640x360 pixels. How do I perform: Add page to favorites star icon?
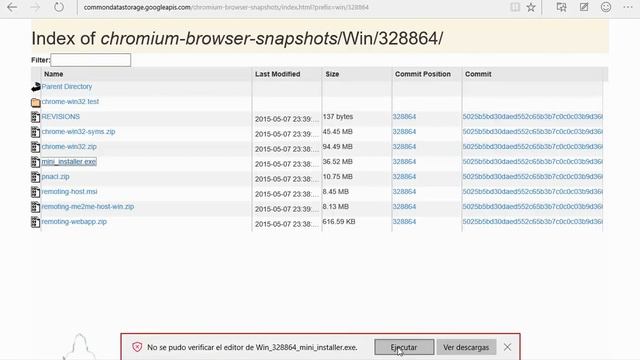point(531,7)
